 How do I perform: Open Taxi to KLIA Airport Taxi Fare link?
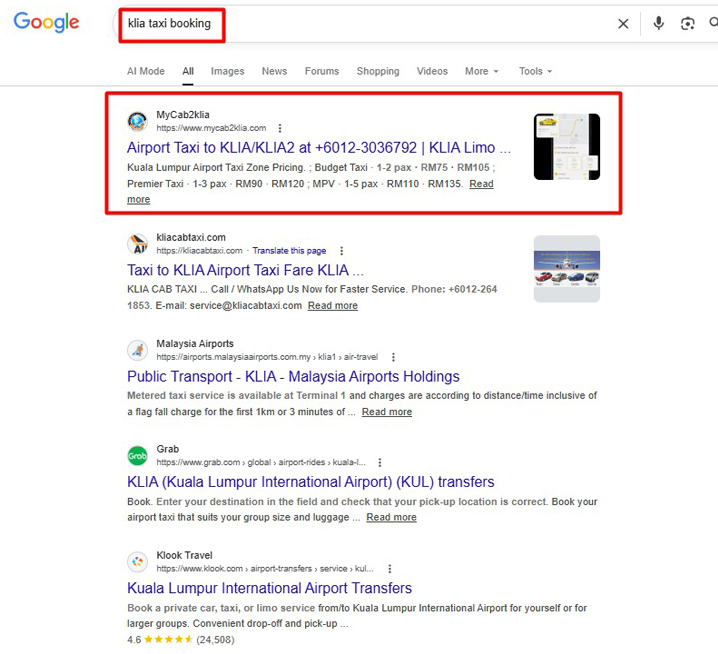point(245,270)
